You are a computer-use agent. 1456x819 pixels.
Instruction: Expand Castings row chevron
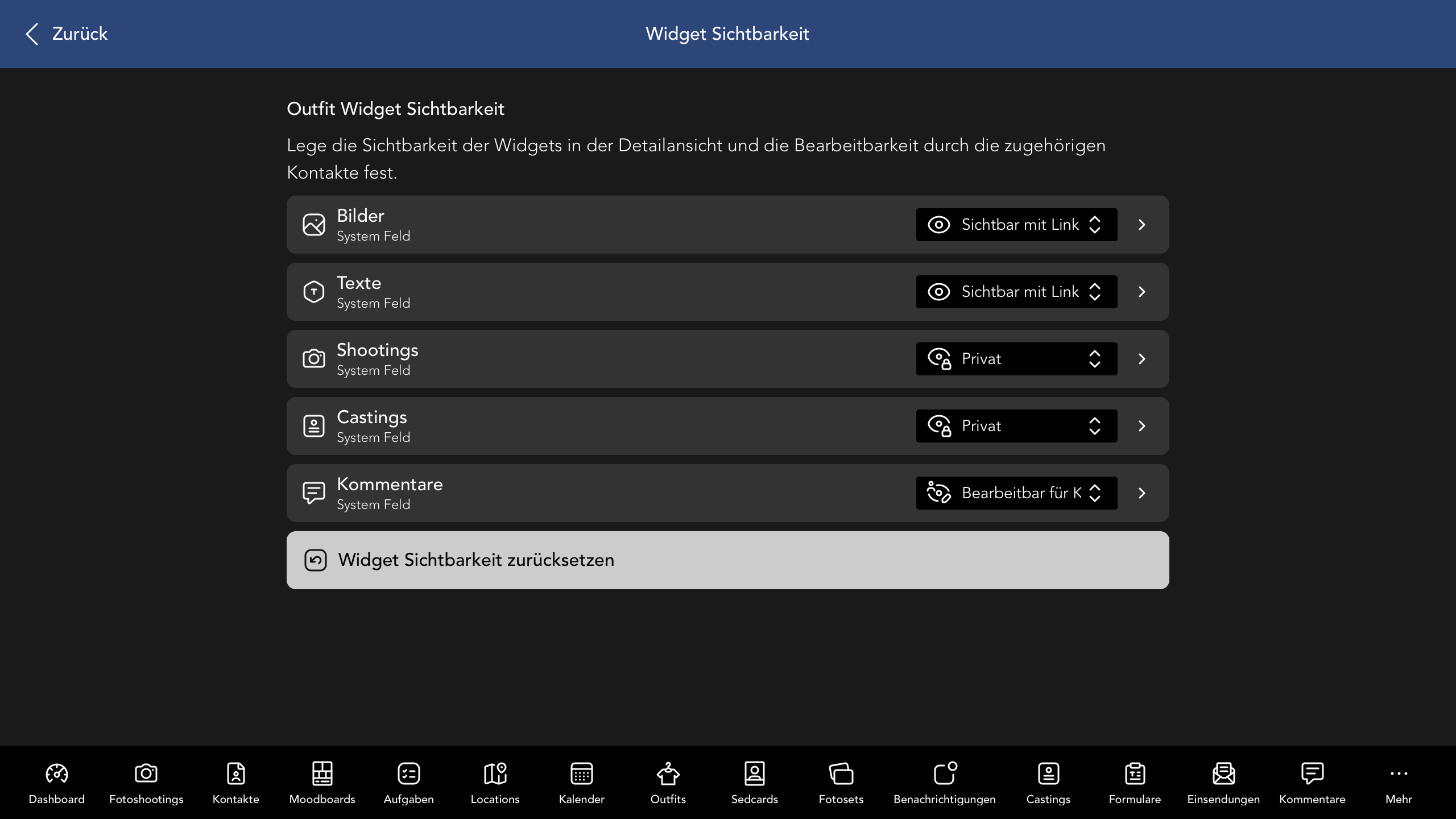[1142, 426]
